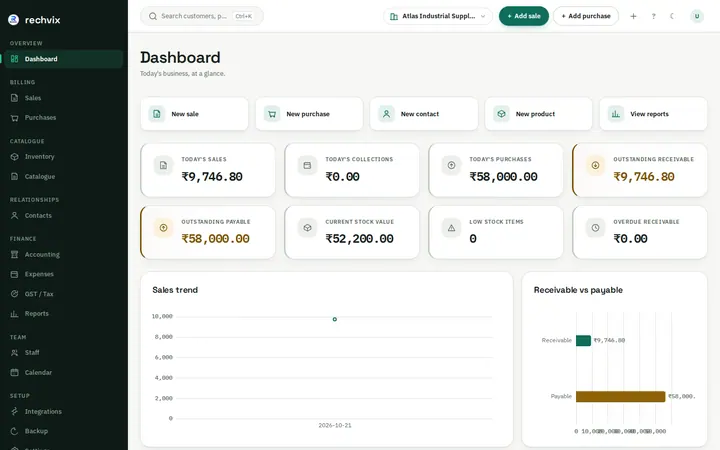This screenshot has height=450, width=720.
Task: Click Overdue Receivable clock icon
Action: click(x=596, y=228)
